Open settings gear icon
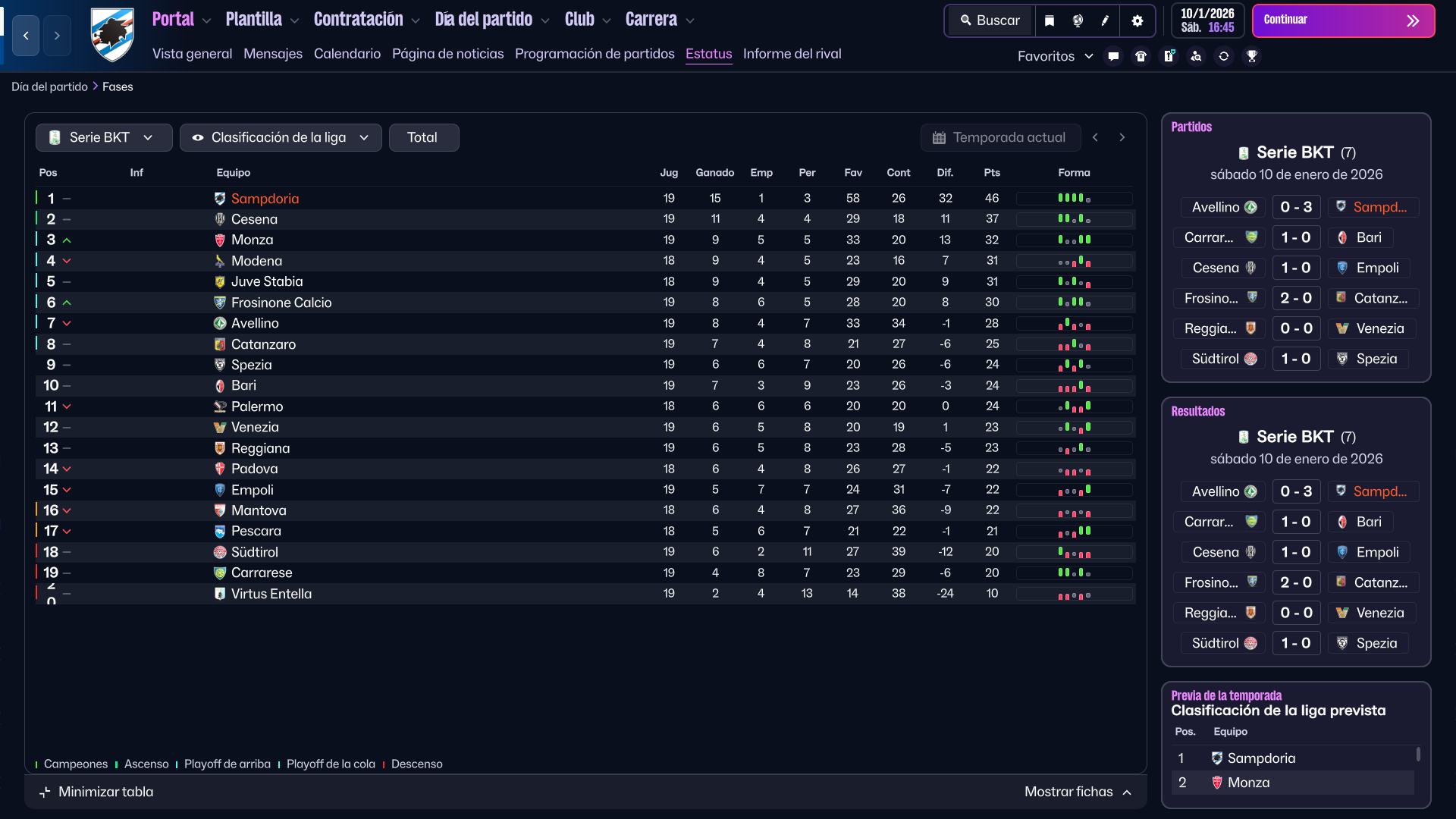The image size is (1456, 819). [x=1137, y=20]
